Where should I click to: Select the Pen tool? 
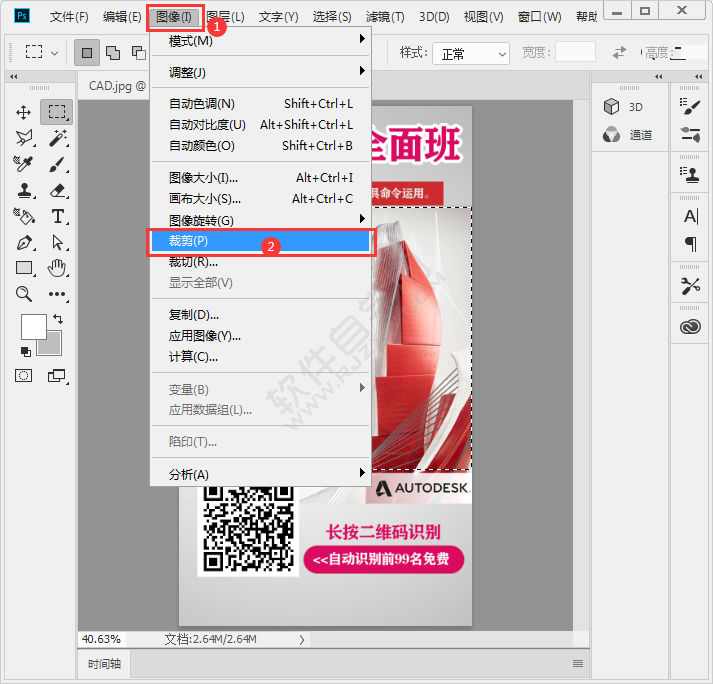click(24, 242)
